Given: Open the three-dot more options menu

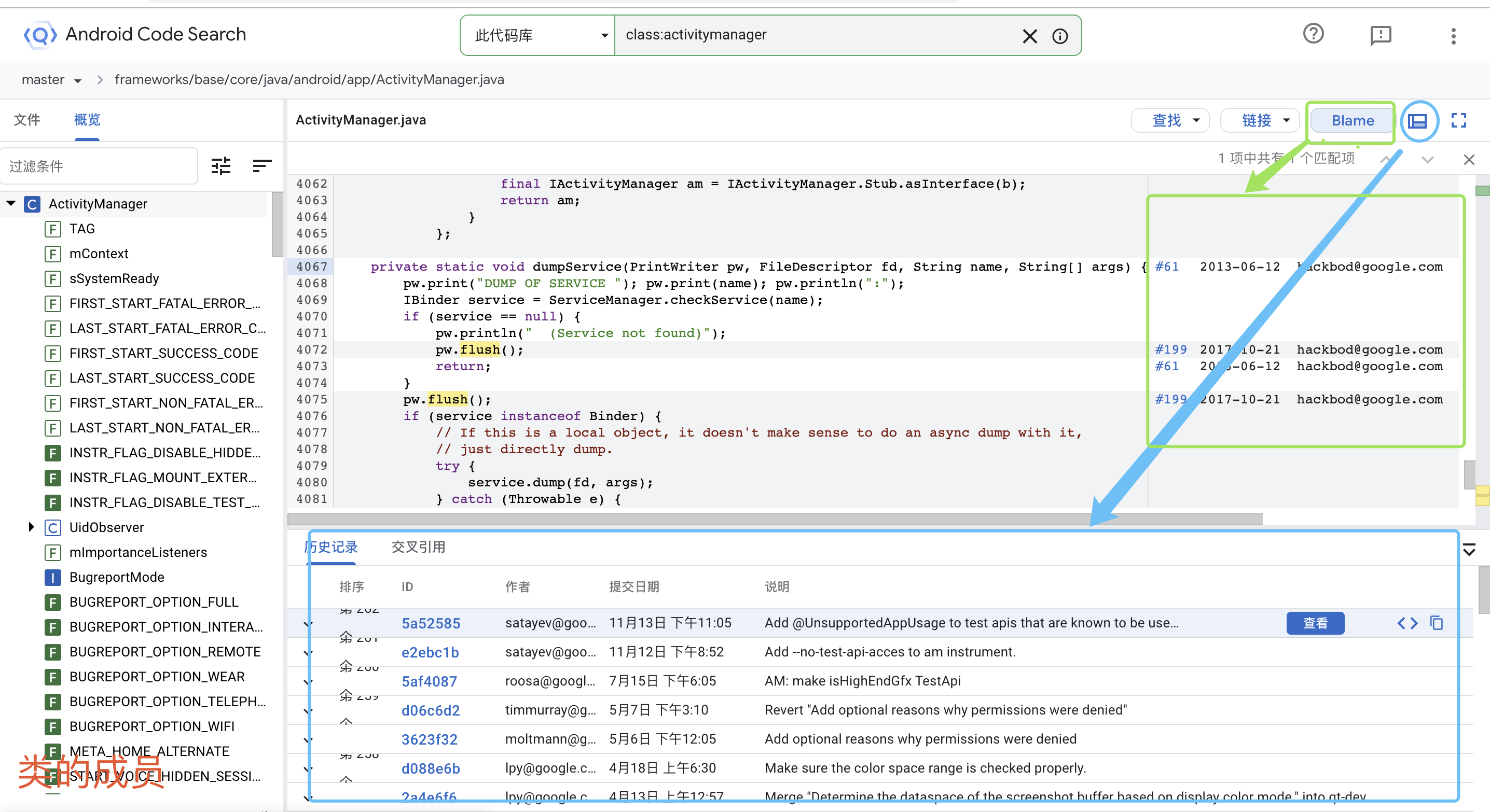Looking at the screenshot, I should click(x=1453, y=36).
